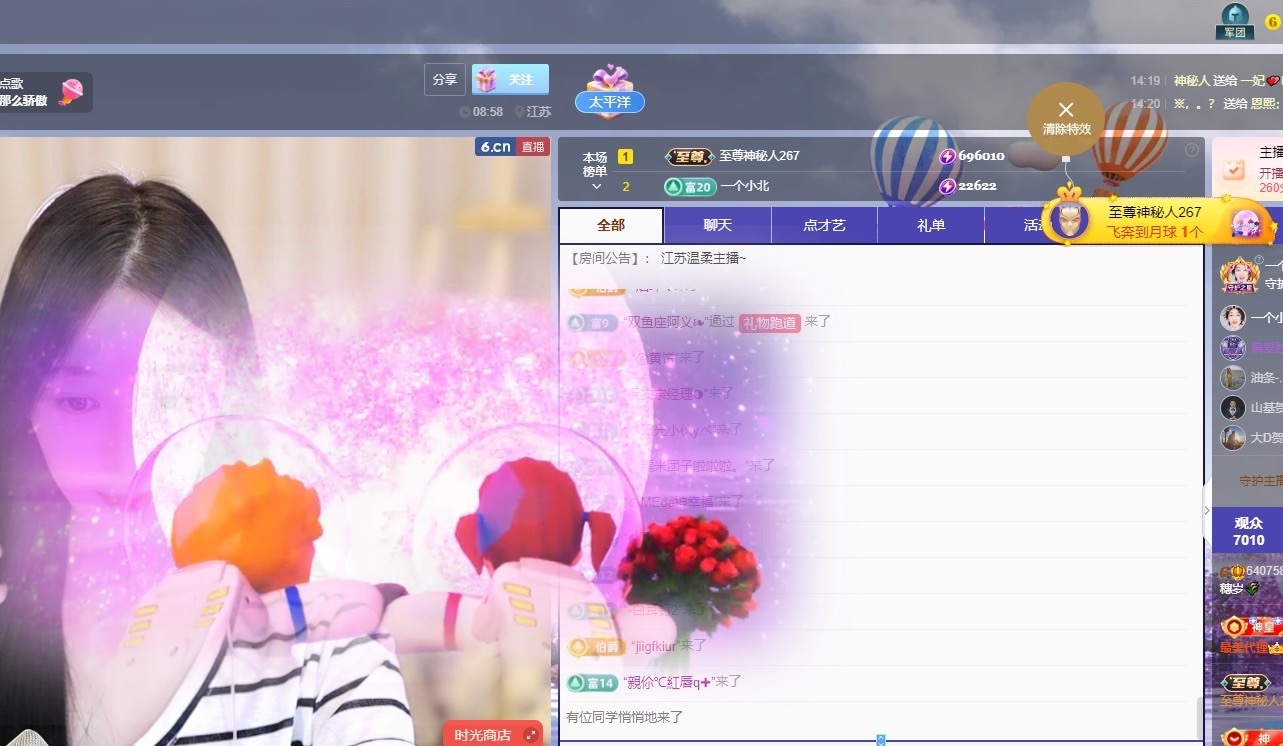Screen dimensions: 1283x746
Task: Click the 神秘人 送给 一妃 gift message
Action: (x=1227, y=81)
